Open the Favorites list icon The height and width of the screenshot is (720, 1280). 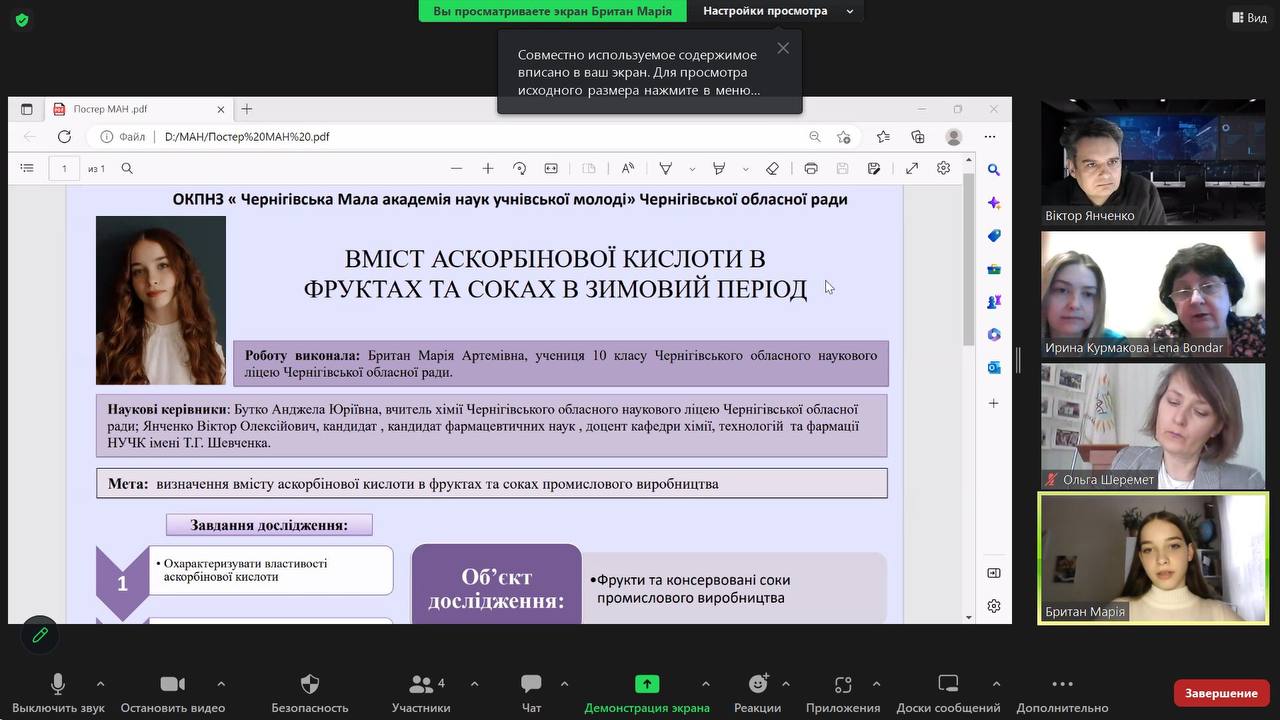click(883, 137)
